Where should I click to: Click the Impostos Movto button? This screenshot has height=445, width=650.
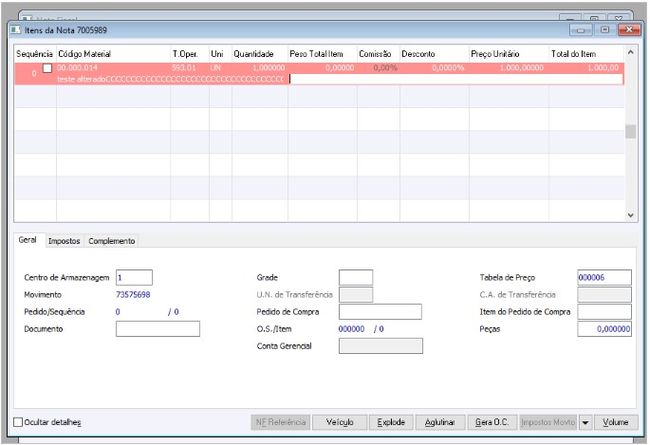pyautogui.click(x=548, y=422)
